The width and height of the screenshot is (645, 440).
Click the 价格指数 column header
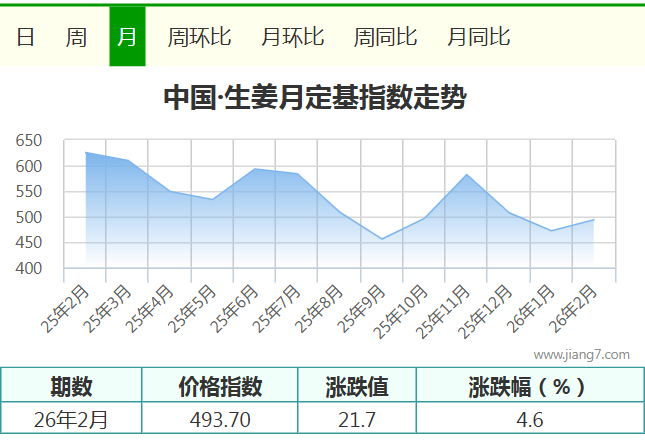click(x=220, y=386)
